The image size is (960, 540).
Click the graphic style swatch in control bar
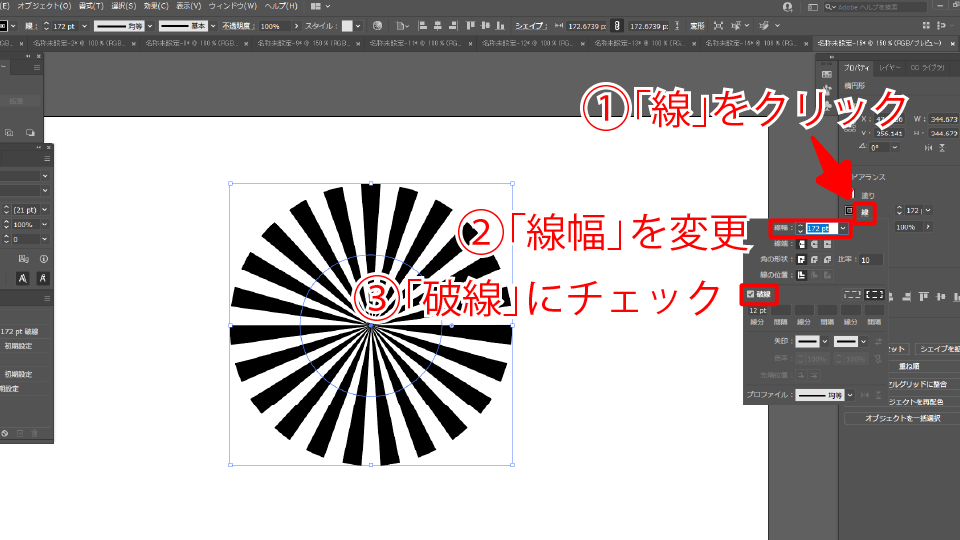click(347, 26)
